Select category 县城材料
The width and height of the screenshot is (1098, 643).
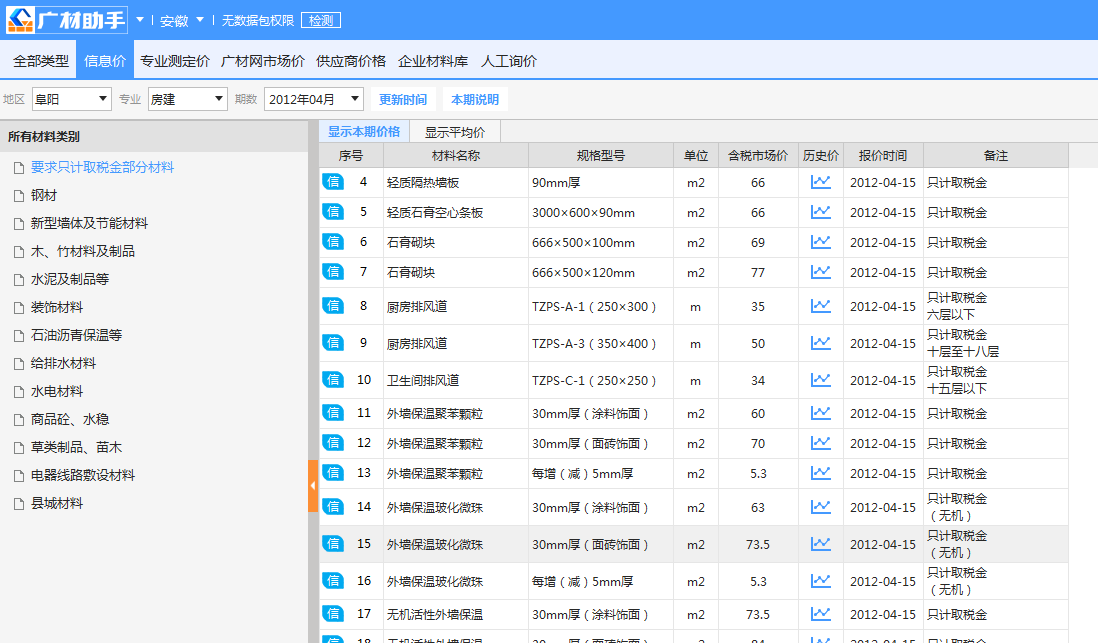pos(57,504)
